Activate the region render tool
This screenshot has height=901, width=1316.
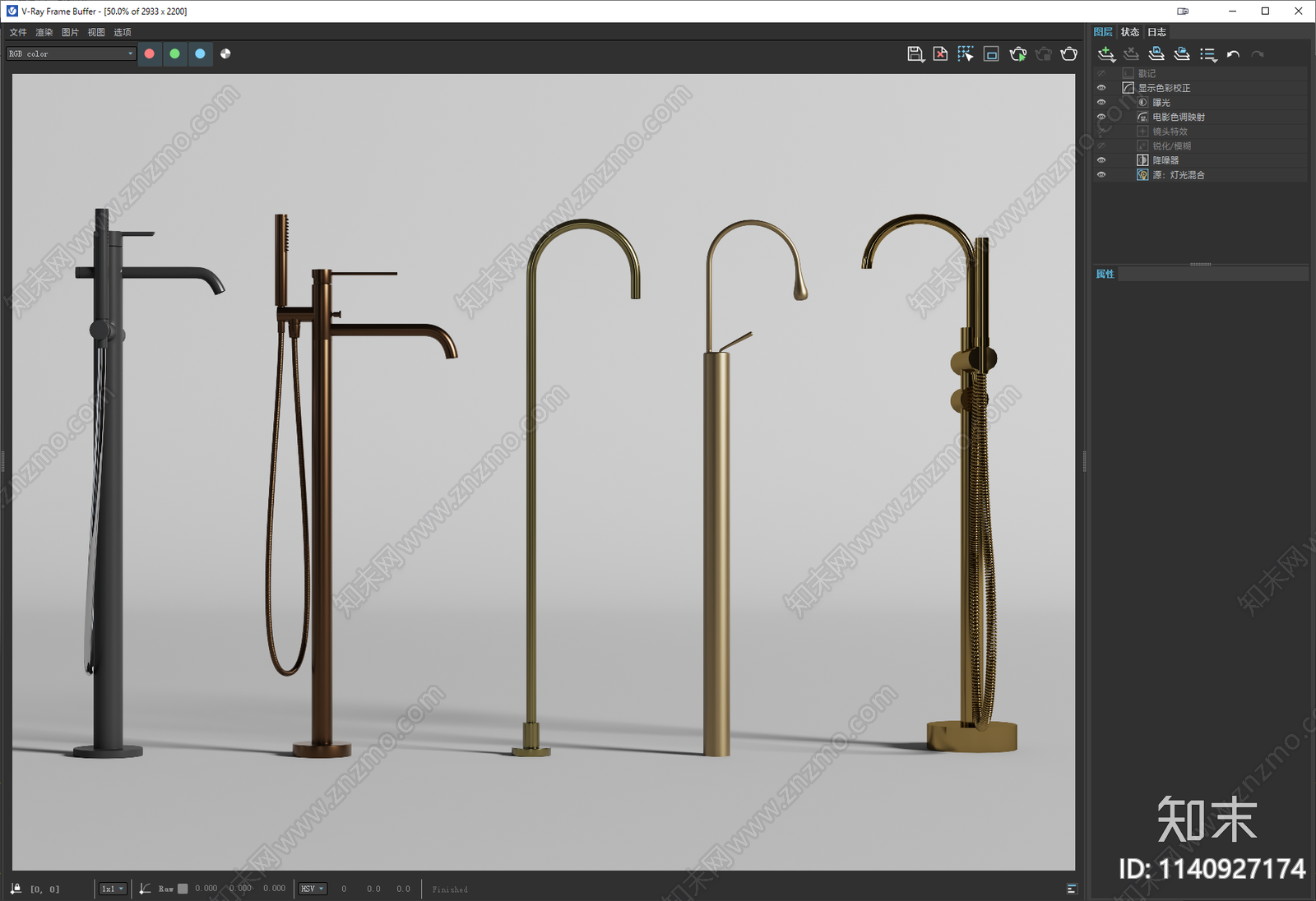point(991,54)
